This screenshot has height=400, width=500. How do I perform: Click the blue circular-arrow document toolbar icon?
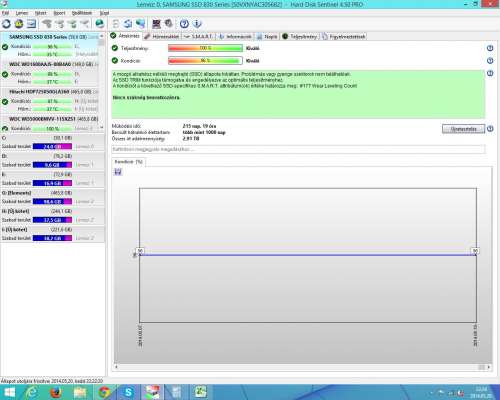pyautogui.click(x=128, y=24)
